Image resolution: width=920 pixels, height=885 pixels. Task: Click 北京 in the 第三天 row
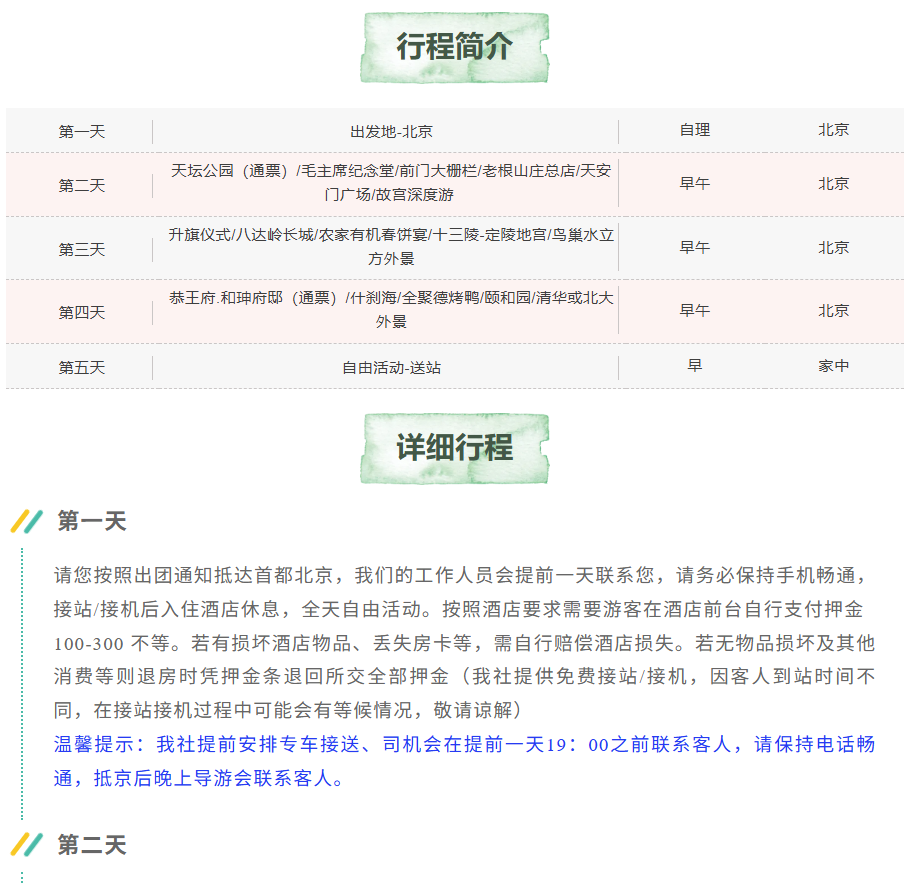[834, 248]
